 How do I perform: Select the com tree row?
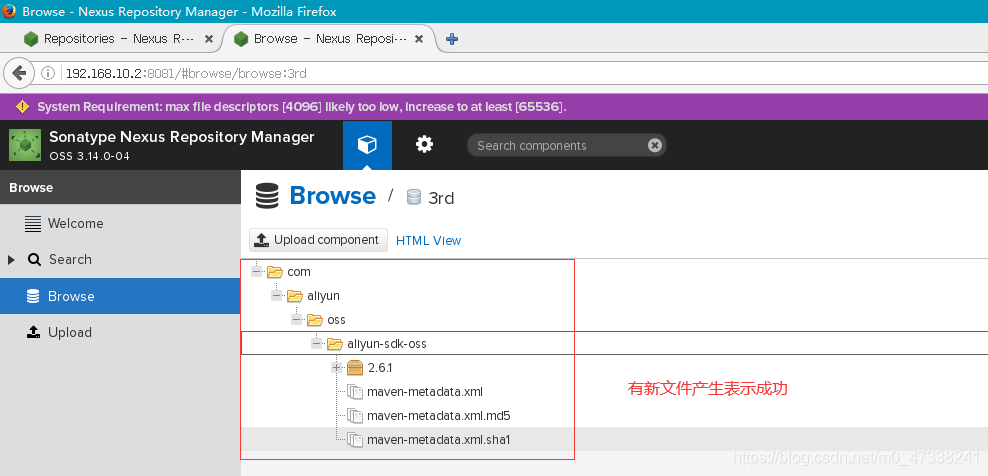(x=614, y=272)
